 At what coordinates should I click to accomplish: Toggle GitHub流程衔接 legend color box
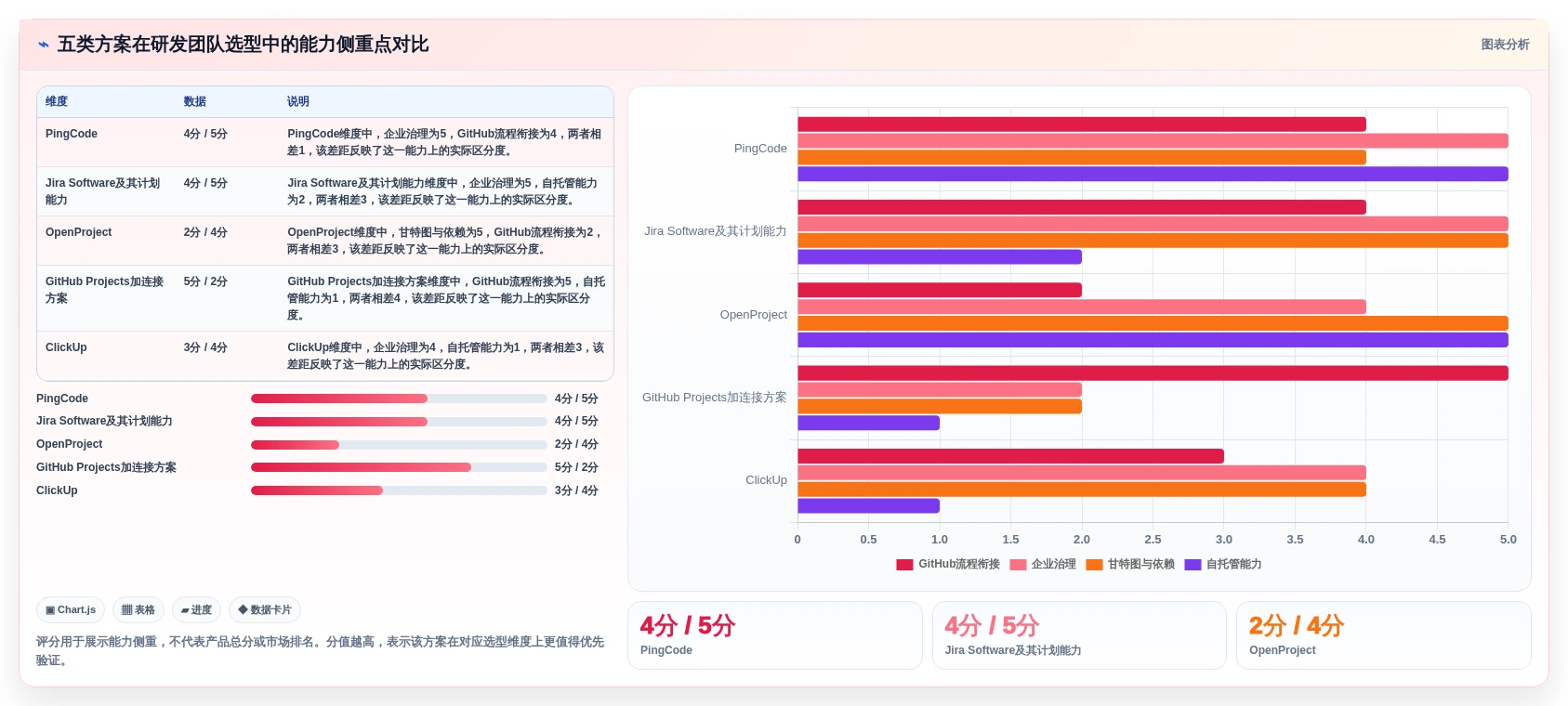pos(904,565)
